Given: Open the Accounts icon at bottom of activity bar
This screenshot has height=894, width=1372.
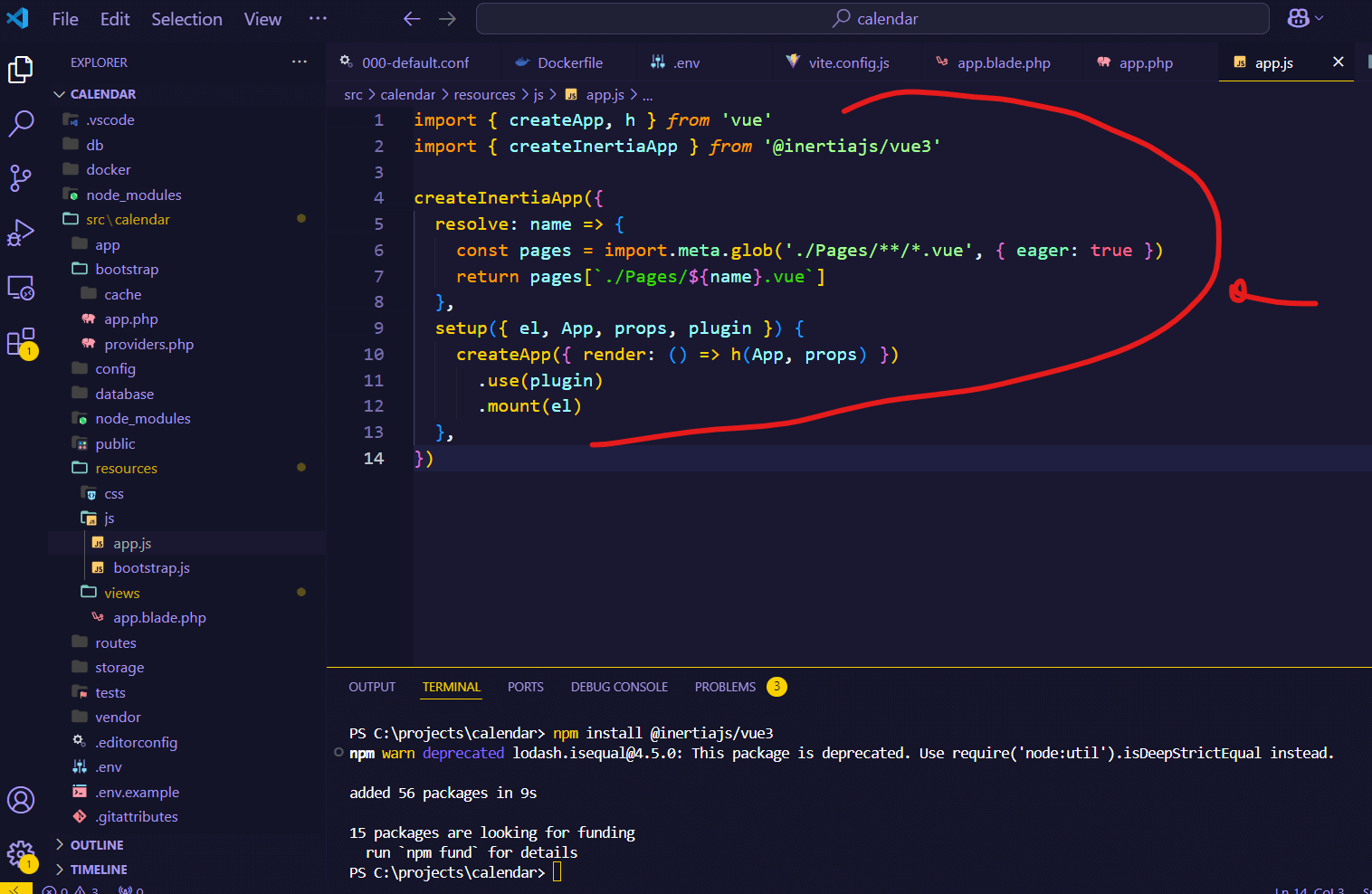Looking at the screenshot, I should [21, 800].
